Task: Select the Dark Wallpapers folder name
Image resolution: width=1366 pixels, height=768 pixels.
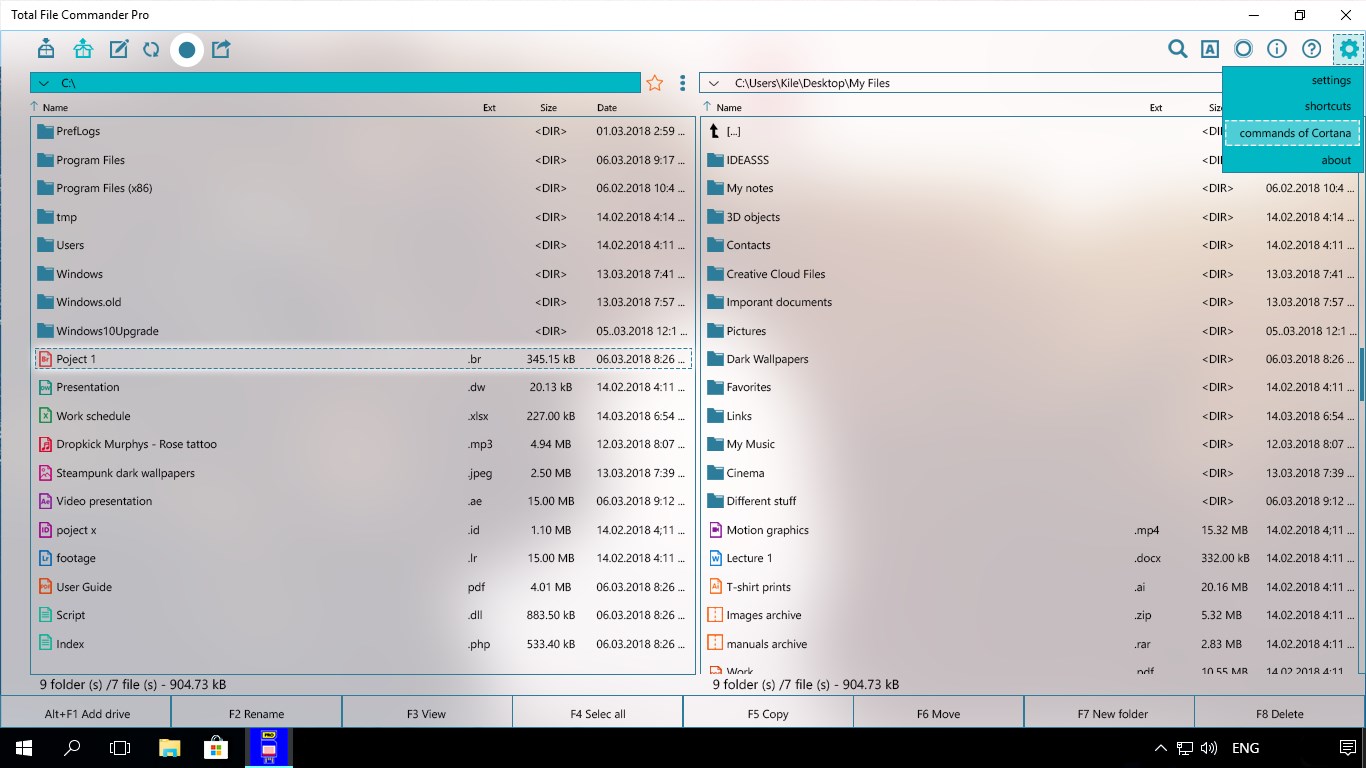Action: 767,359
